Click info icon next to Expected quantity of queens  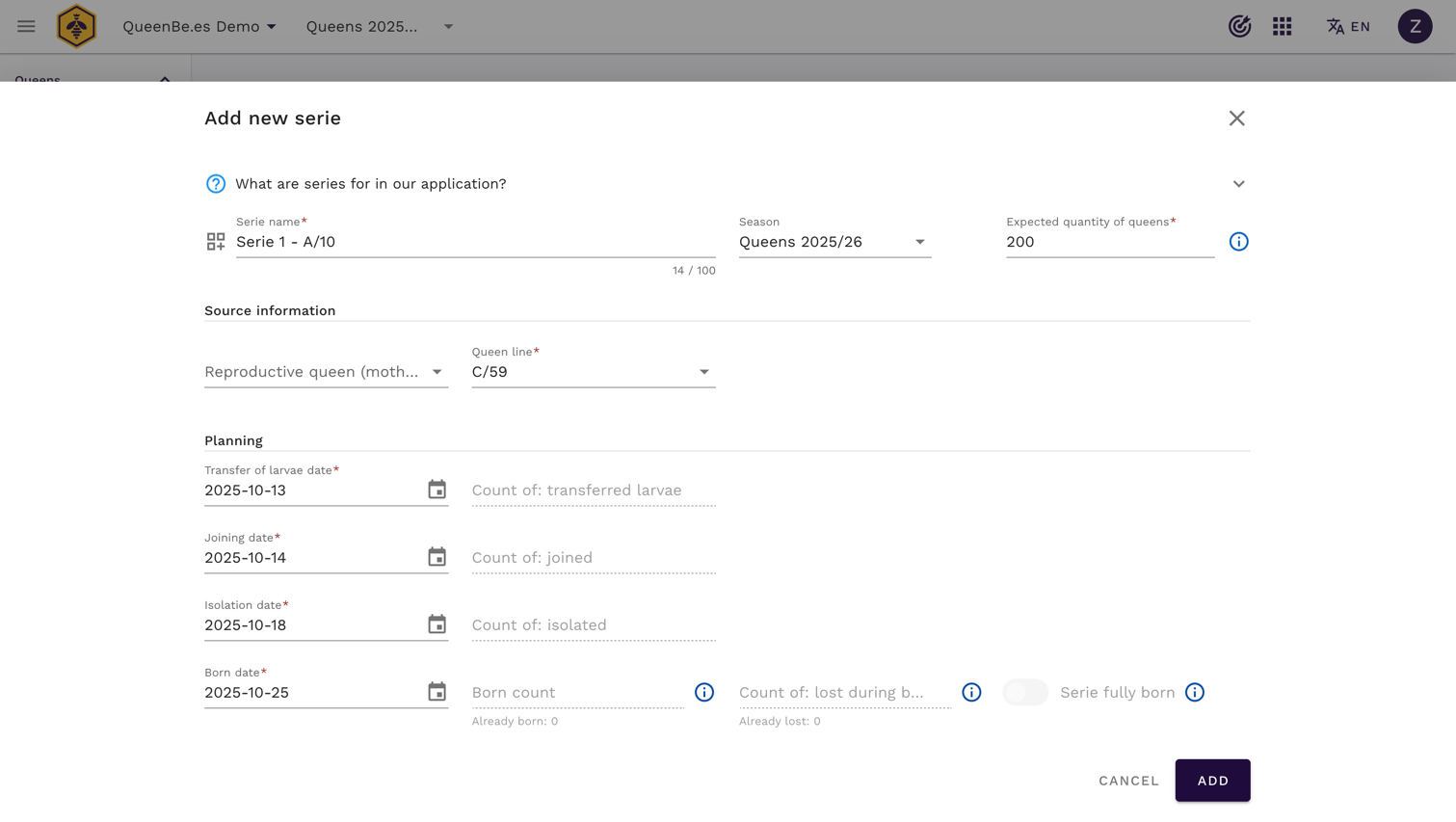[1238, 242]
